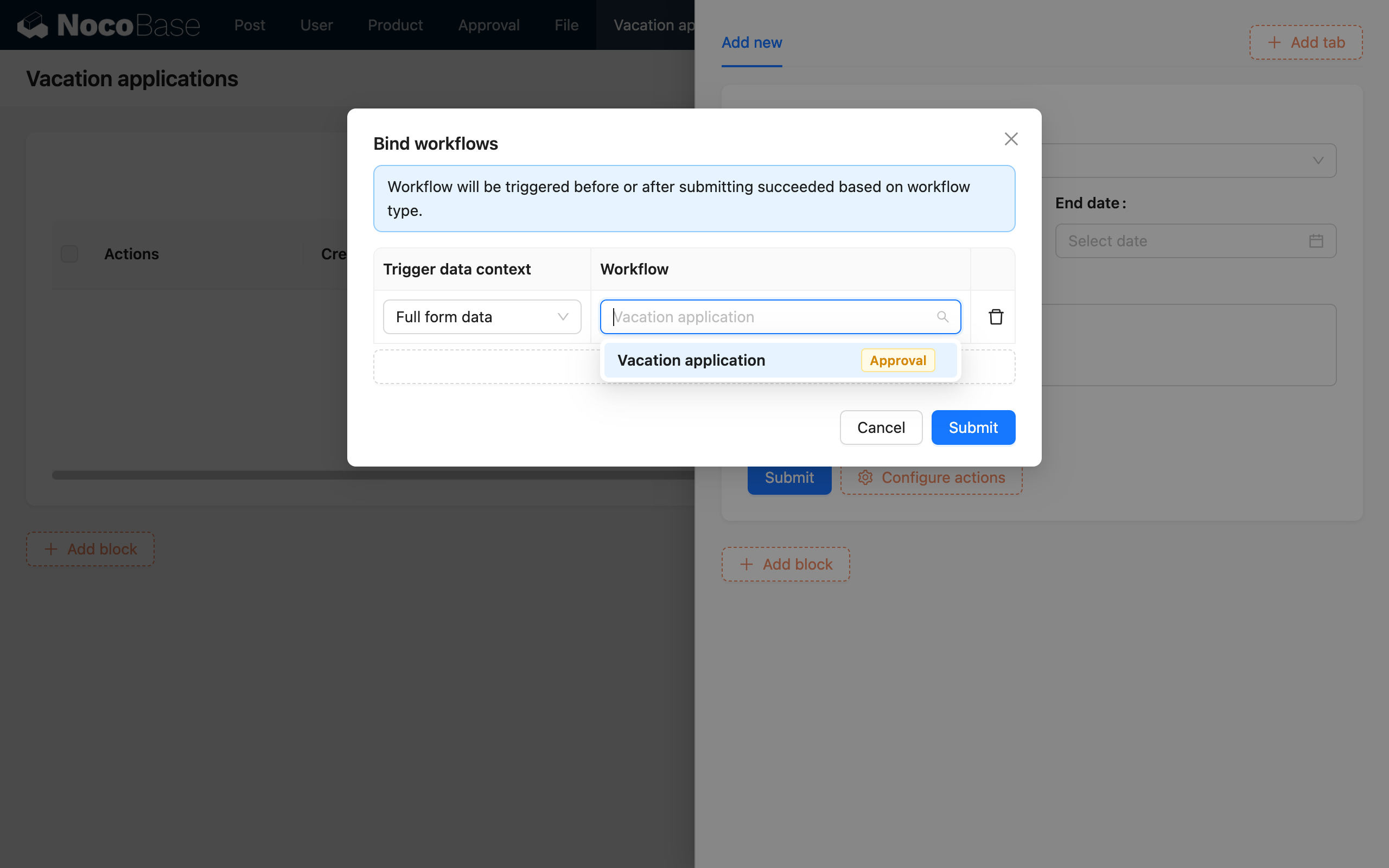Click the plus icon on Add tab
Viewport: 1389px width, 868px height.
[1275, 42]
